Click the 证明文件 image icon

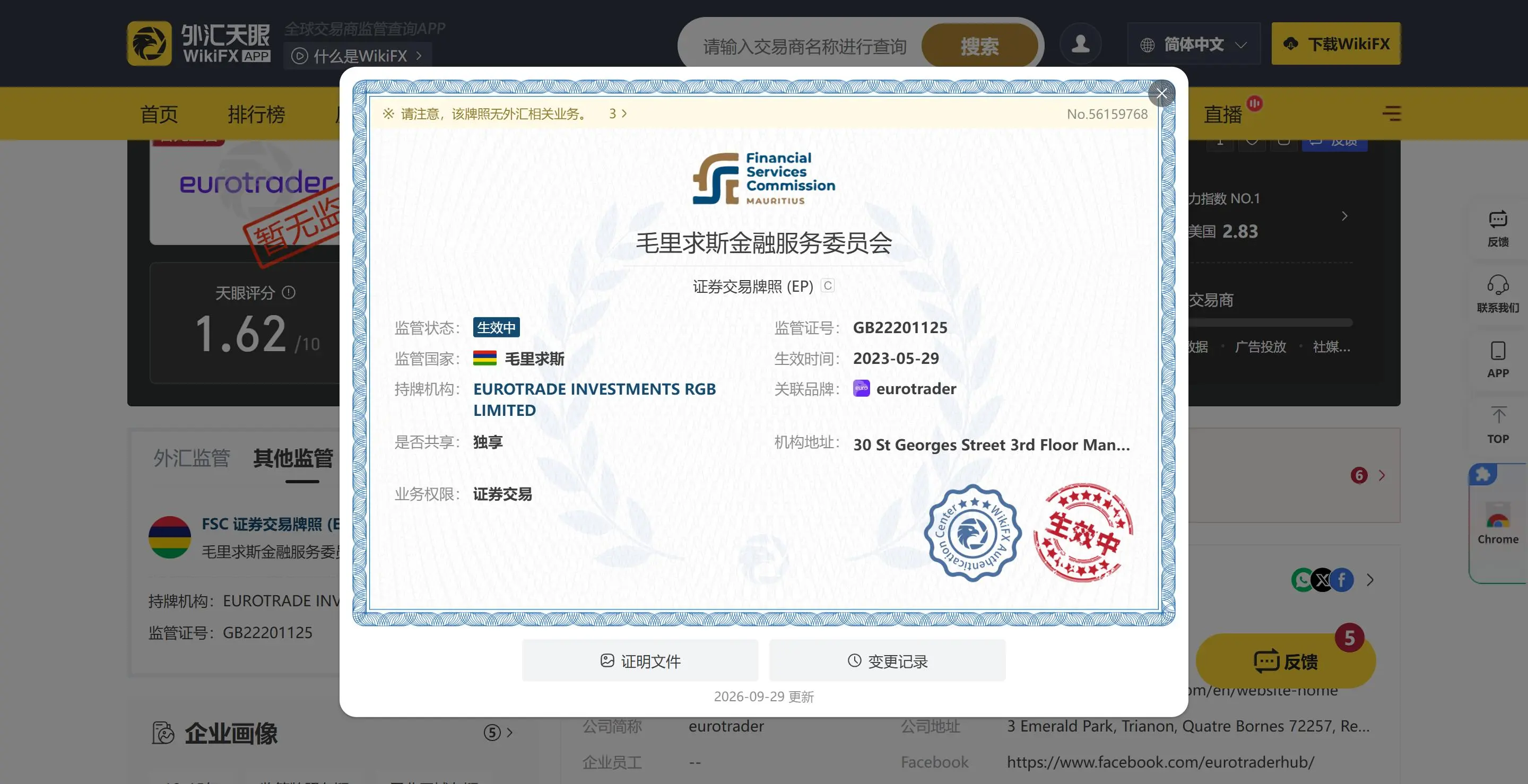tap(607, 660)
